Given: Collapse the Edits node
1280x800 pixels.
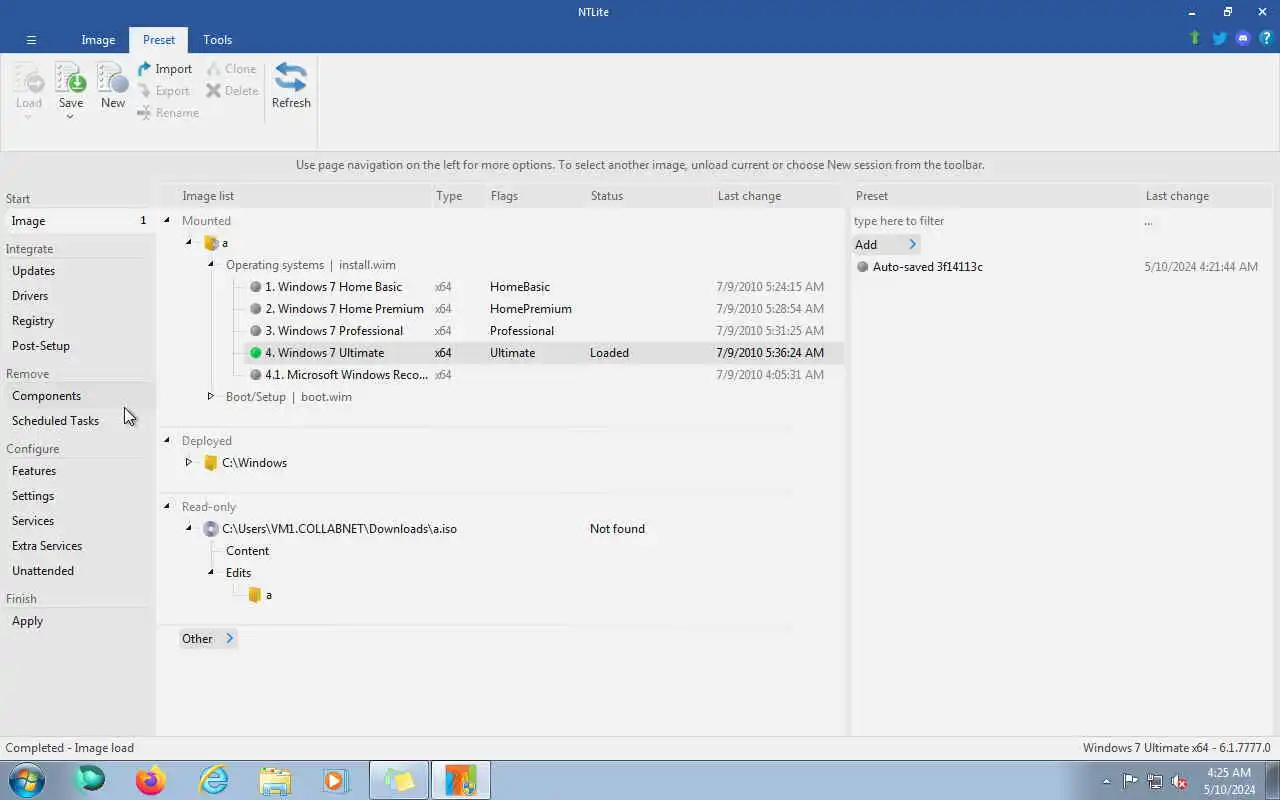Looking at the screenshot, I should click(x=211, y=573).
